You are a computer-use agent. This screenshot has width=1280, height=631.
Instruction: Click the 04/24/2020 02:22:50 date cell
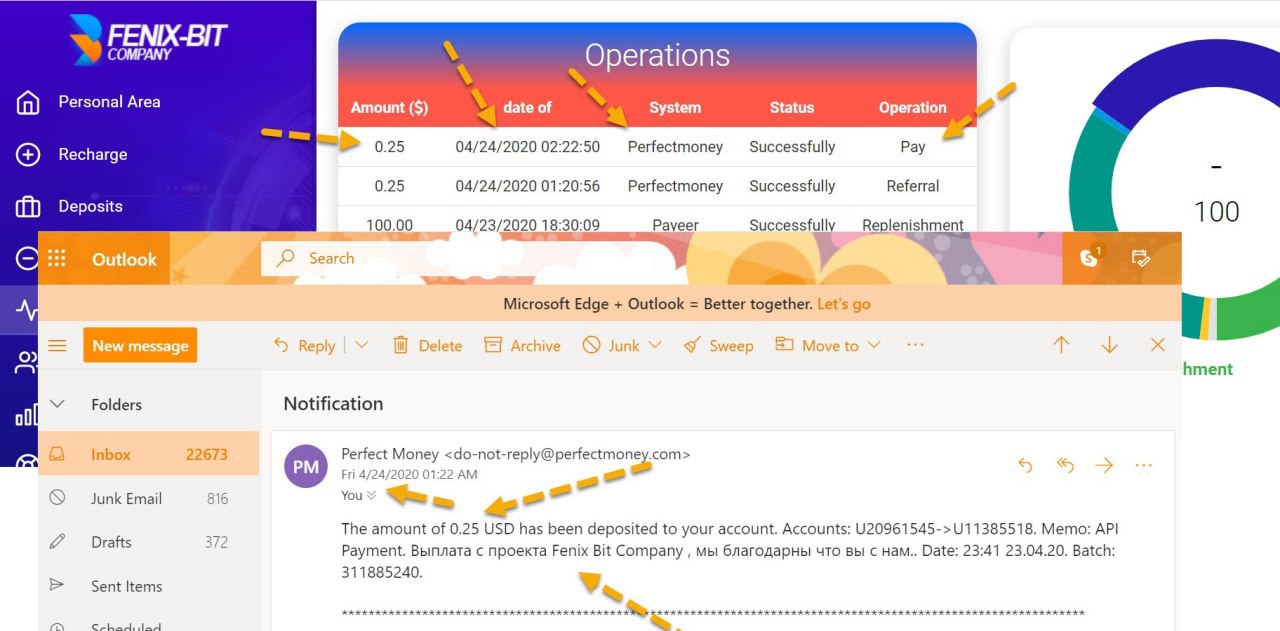click(528, 147)
